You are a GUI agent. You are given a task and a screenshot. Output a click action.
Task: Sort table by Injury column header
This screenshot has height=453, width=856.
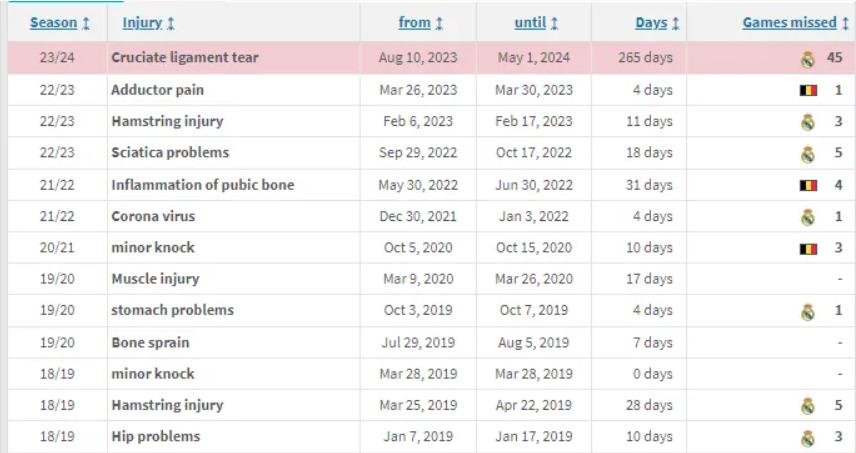[142, 23]
